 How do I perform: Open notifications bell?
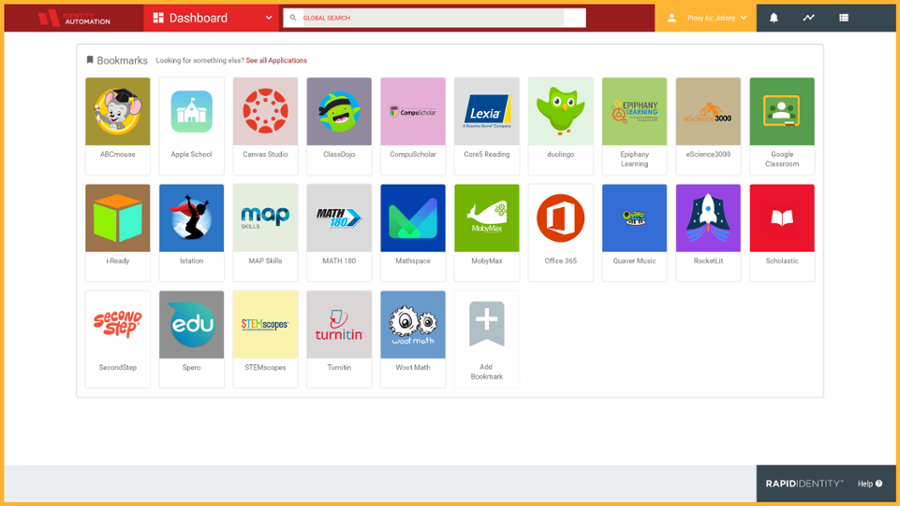(774, 18)
